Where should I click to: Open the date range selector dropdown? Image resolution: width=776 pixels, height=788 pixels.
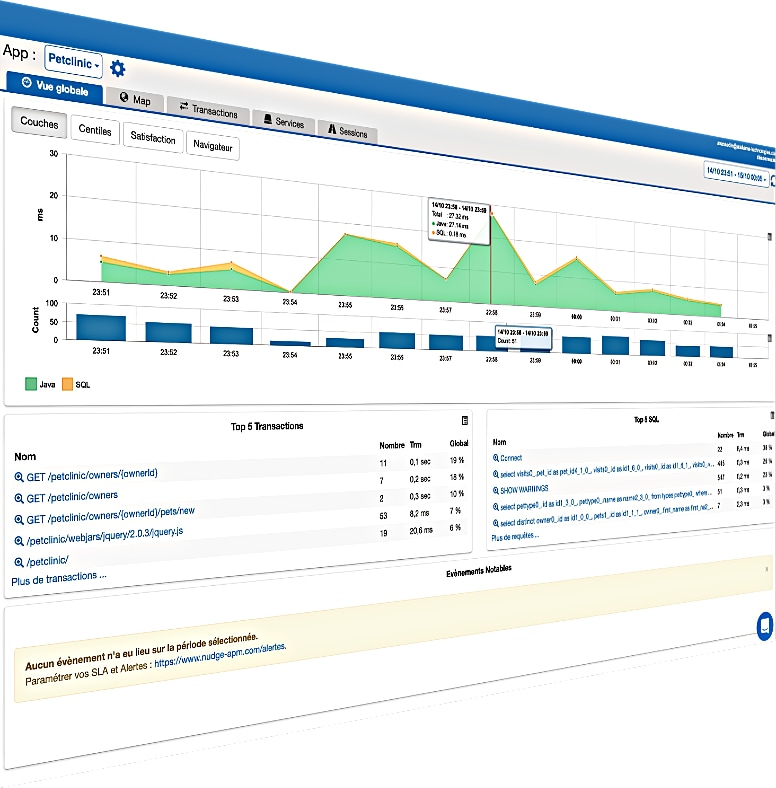(736, 174)
